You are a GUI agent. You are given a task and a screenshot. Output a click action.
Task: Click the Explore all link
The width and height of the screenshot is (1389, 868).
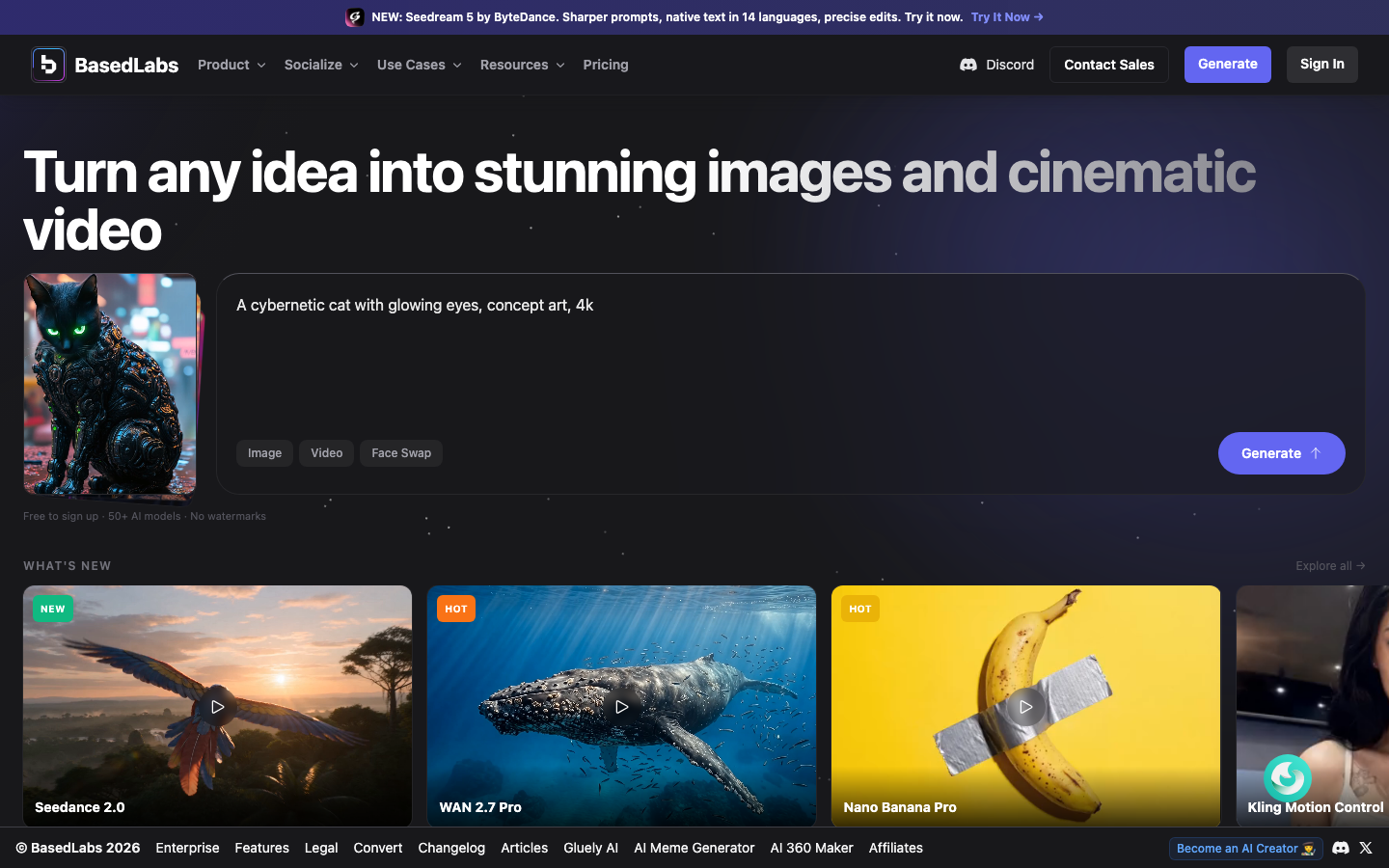click(1330, 566)
